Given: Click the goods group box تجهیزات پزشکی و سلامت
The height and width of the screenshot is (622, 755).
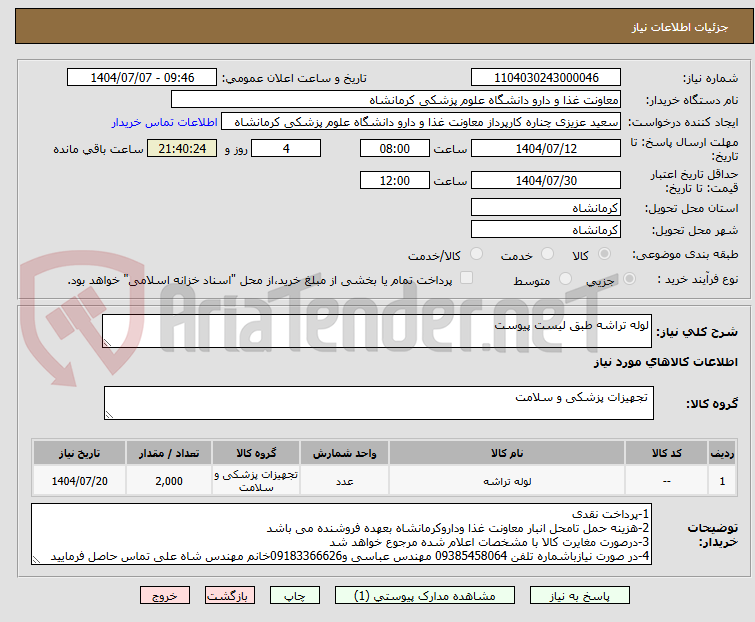Looking at the screenshot, I should [379, 403].
